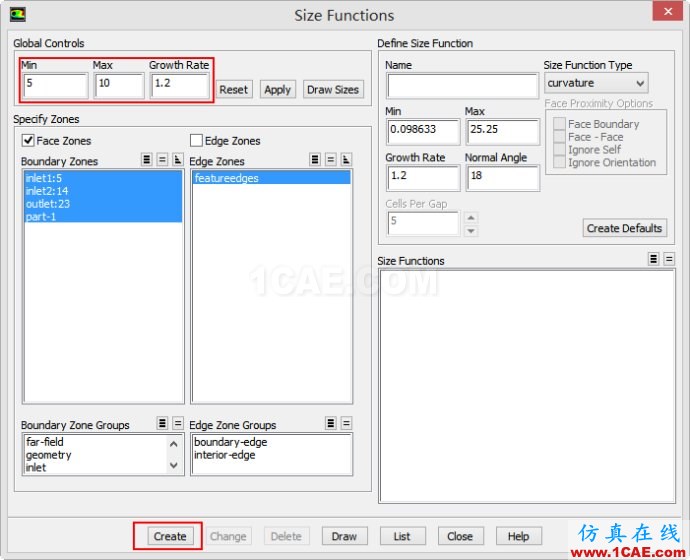Select all Boundary Zones list entries icon
Screen dimensions: 690x560
tap(147, 159)
